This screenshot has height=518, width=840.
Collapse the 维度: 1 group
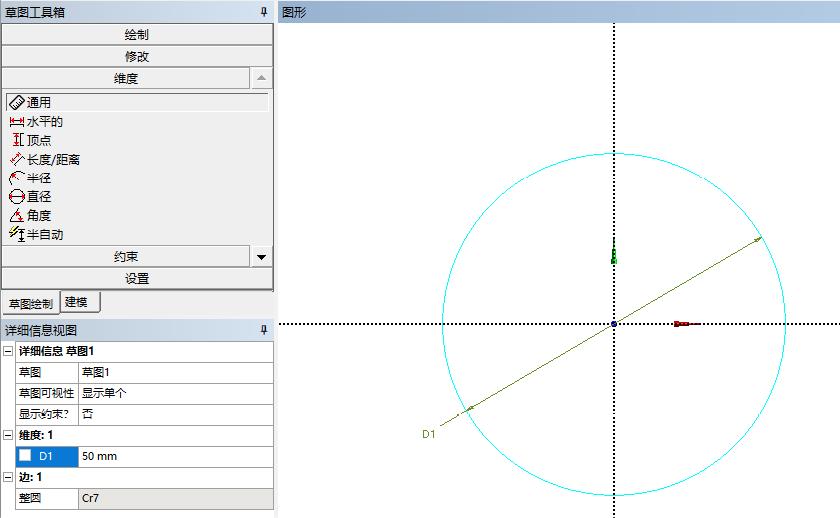coord(8,435)
